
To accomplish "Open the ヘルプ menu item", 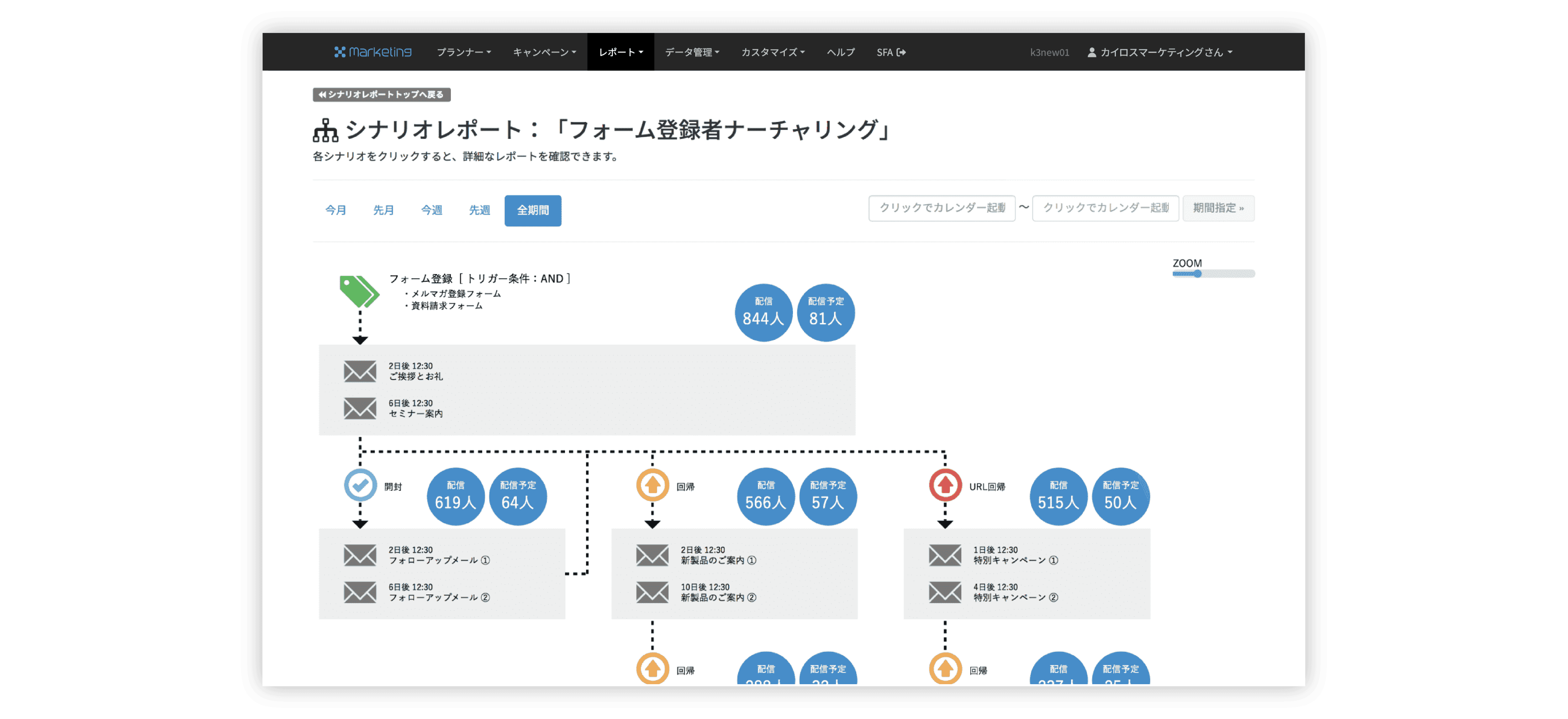I will pyautogui.click(x=841, y=52).
